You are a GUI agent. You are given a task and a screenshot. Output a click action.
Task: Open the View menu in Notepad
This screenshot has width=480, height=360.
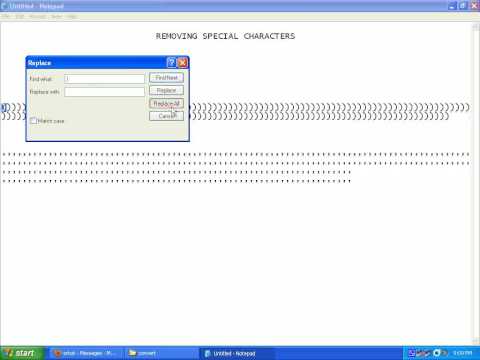[x=57, y=16]
